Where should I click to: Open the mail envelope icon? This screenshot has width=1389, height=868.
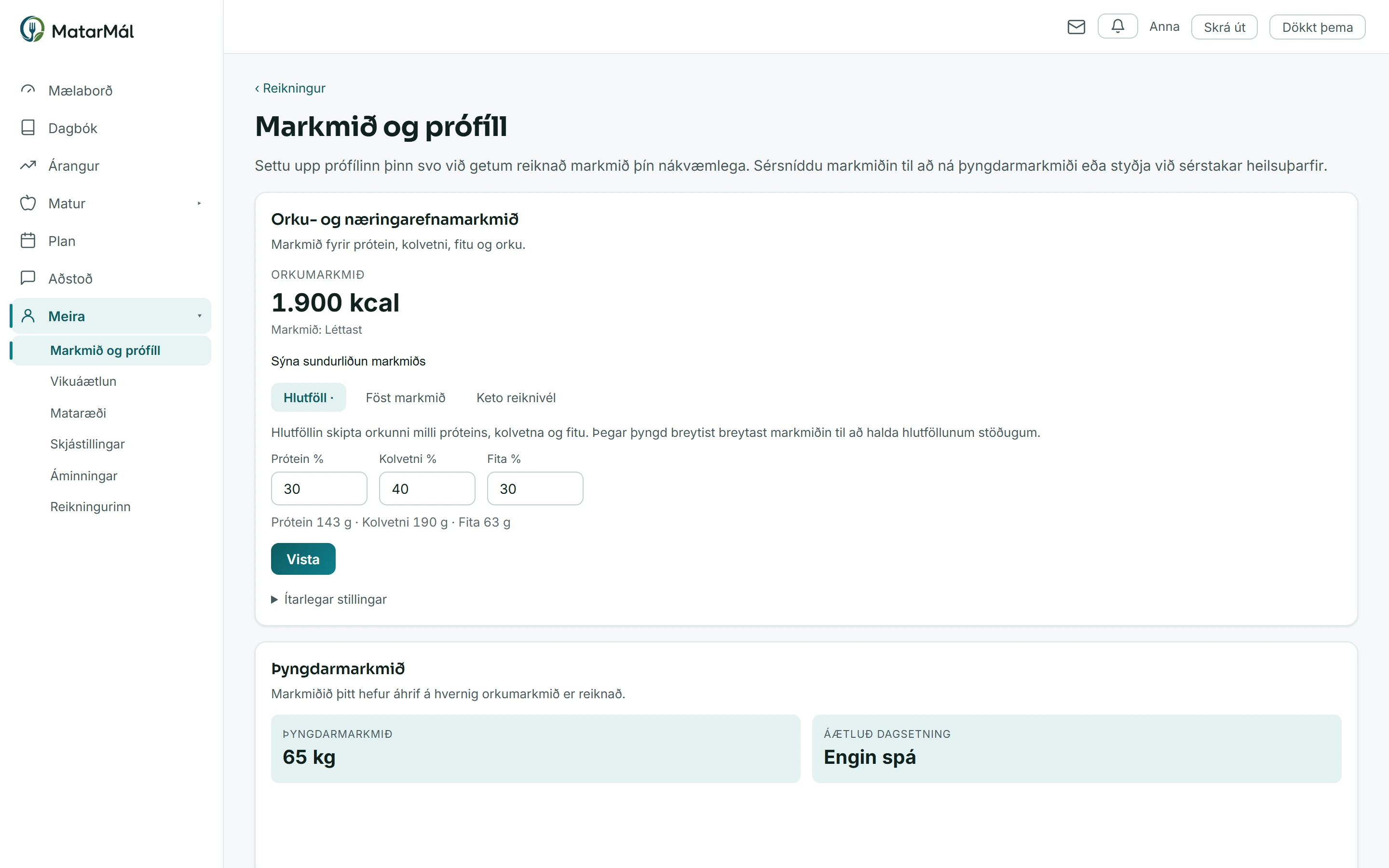pos(1076,27)
